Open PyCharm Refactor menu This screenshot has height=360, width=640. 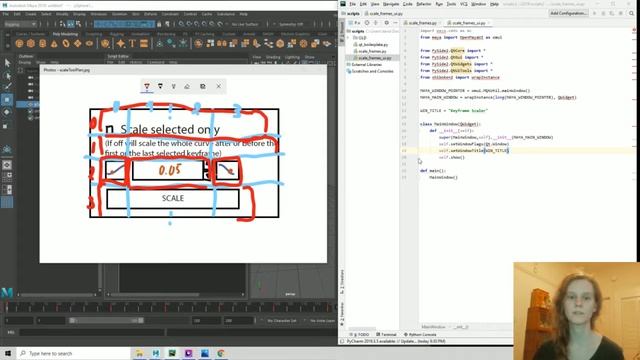(x=424, y=4)
